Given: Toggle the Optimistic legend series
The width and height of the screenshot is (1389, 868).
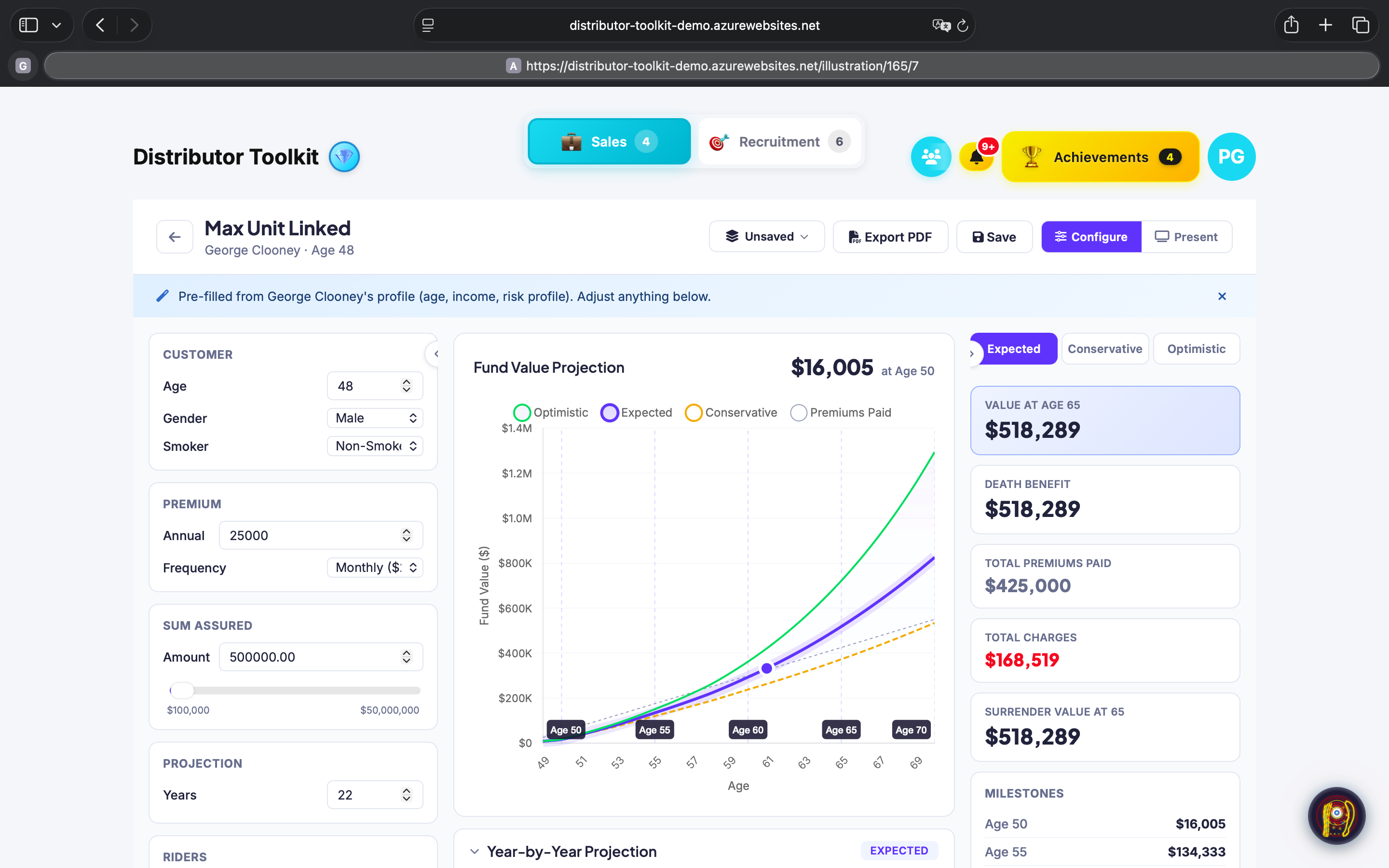Looking at the screenshot, I should [550, 412].
